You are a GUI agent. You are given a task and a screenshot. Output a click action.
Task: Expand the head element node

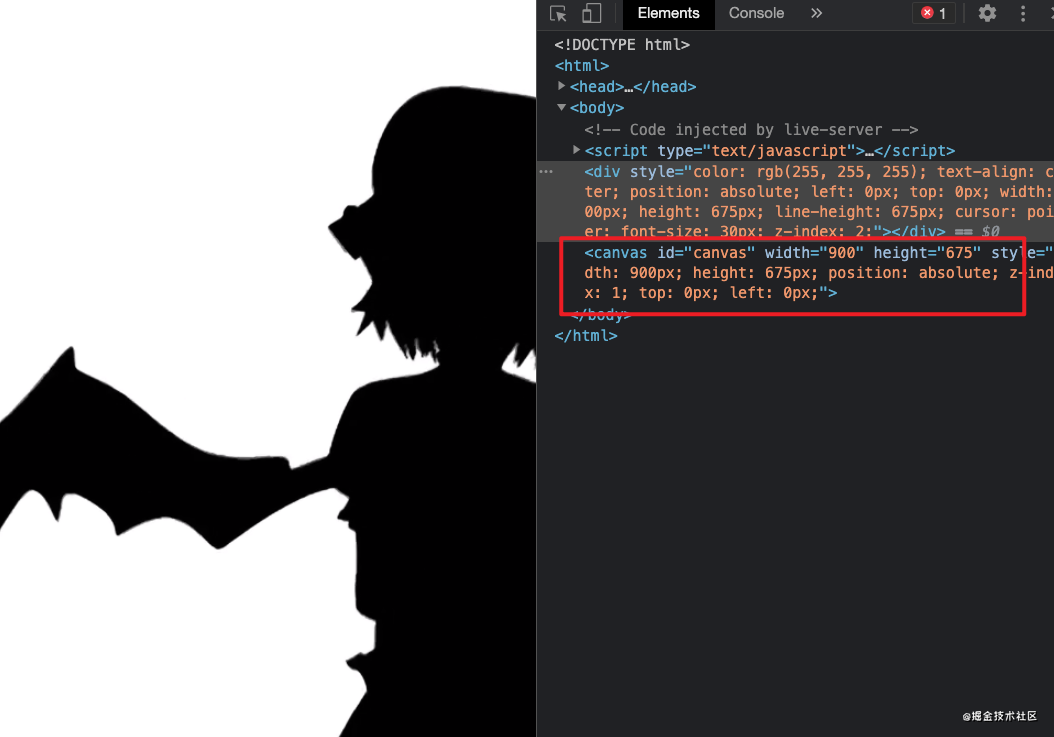tap(561, 86)
